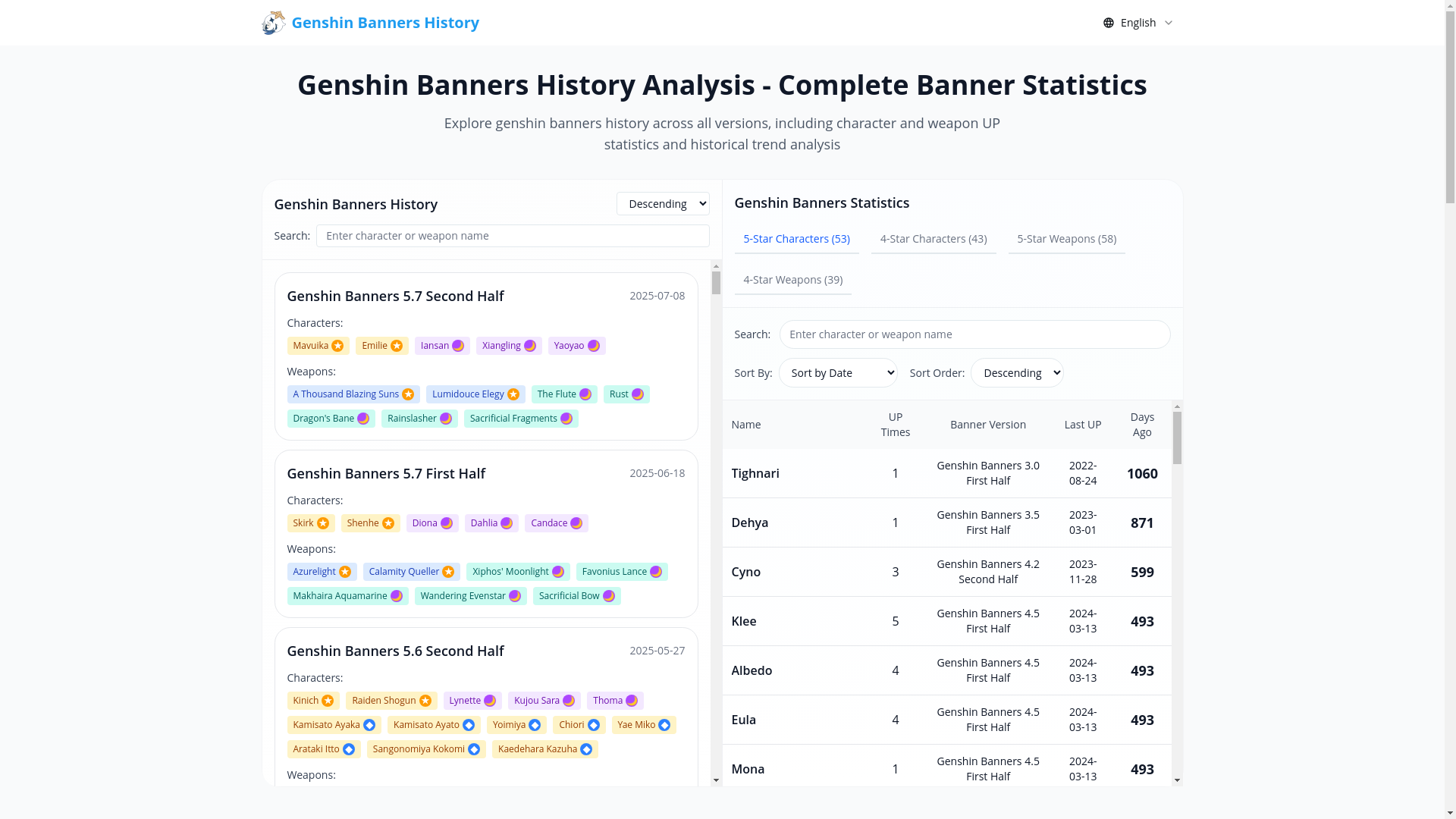
Task: Click the Favonius Lance weapon tag
Action: coord(622,572)
